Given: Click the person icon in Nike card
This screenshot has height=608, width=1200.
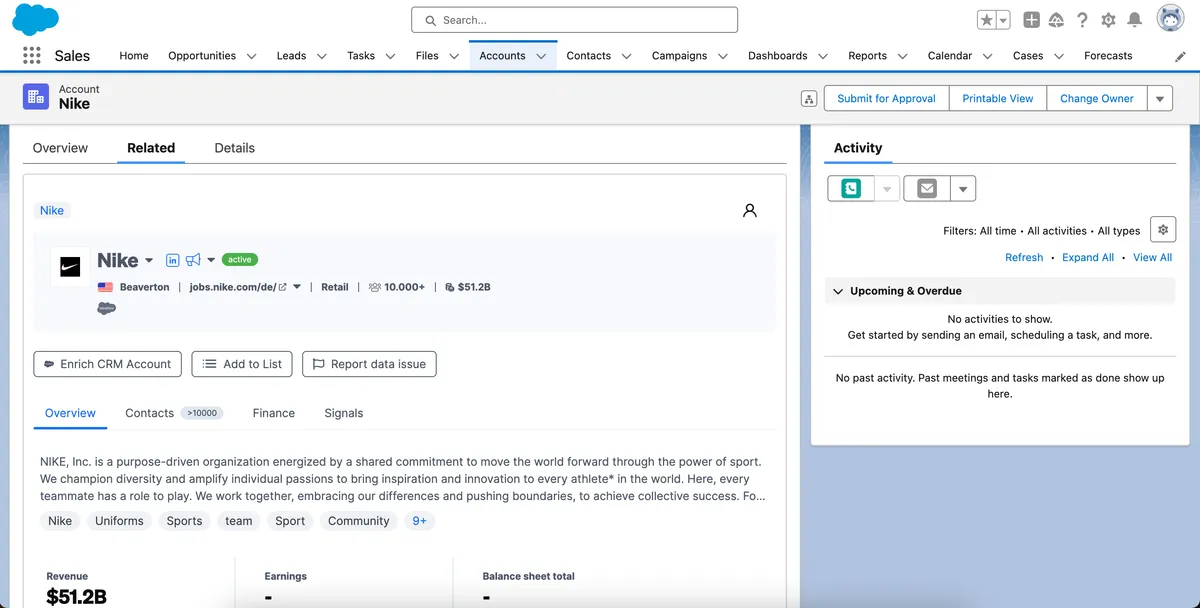Looking at the screenshot, I should click(x=750, y=211).
